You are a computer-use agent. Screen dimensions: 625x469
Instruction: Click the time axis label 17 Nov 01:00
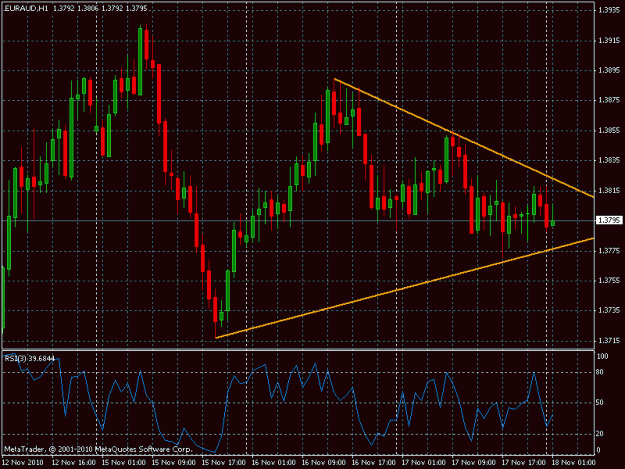pos(423,463)
